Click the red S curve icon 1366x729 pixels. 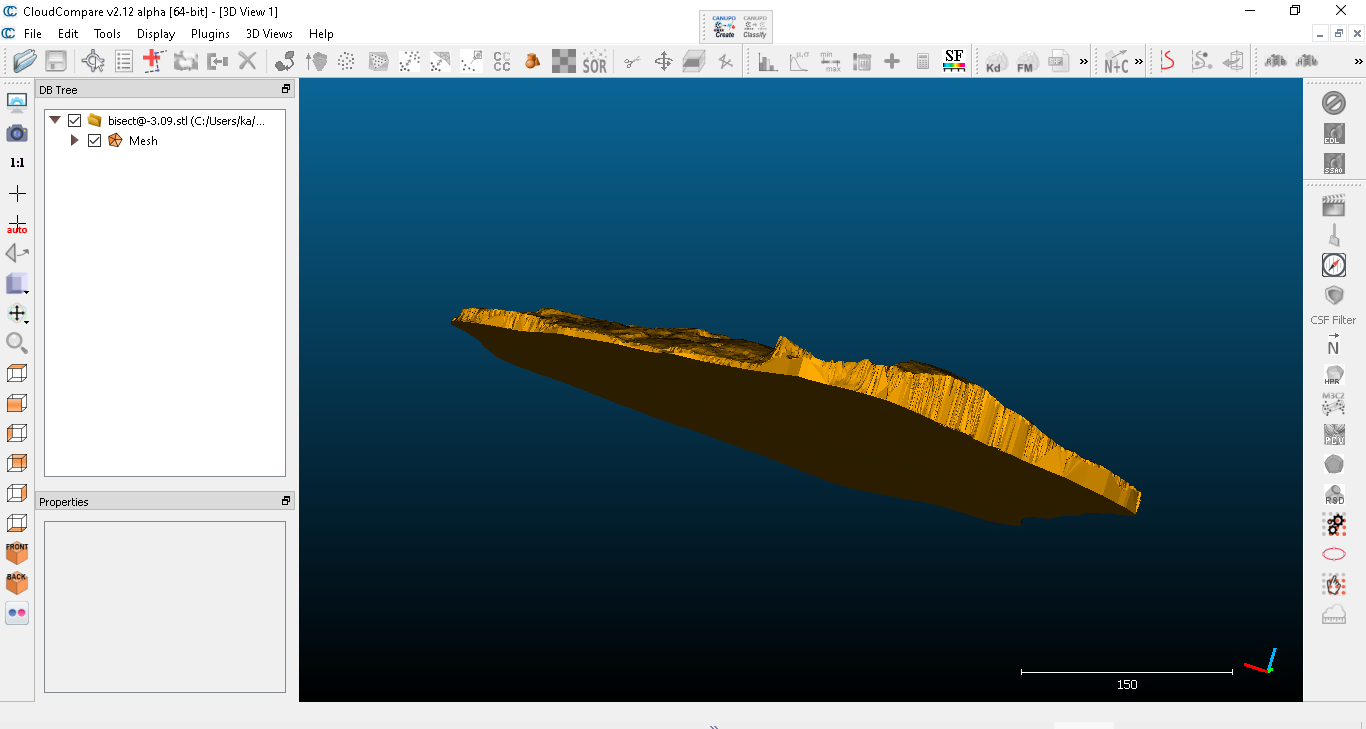(1168, 62)
